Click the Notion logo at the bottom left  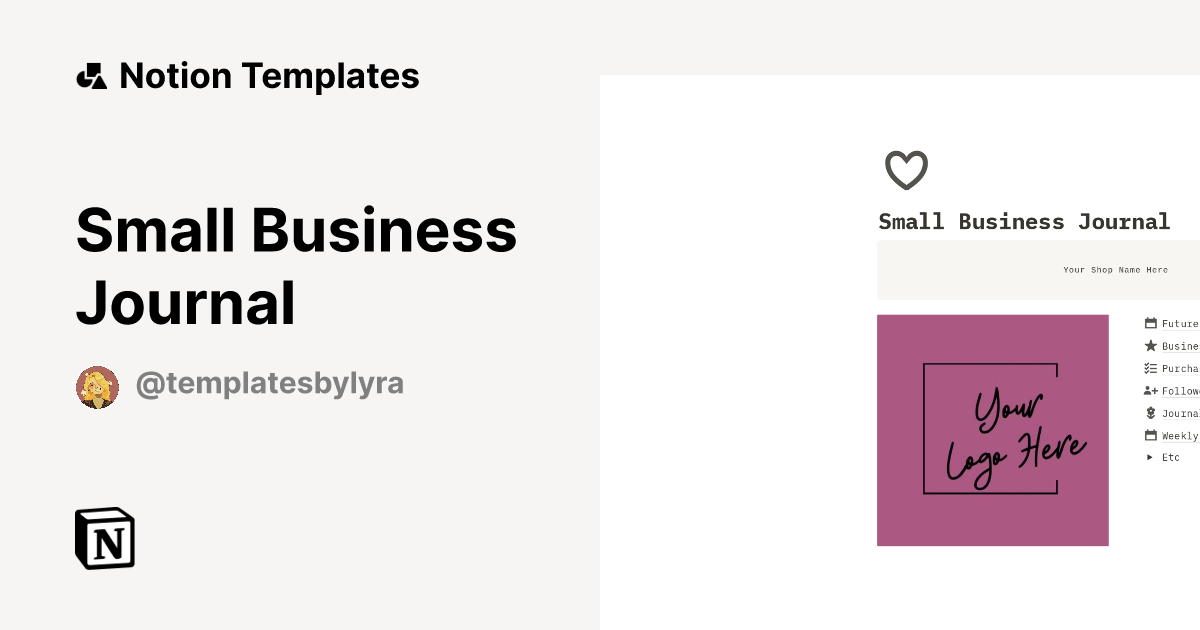point(104,538)
